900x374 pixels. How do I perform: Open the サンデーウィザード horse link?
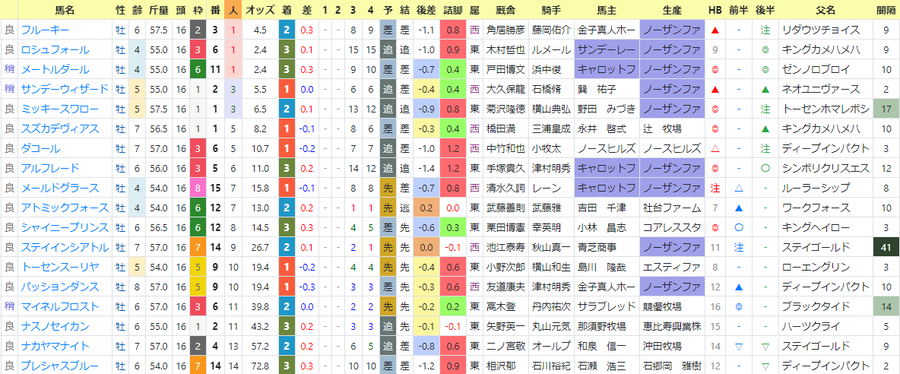[x=64, y=89]
